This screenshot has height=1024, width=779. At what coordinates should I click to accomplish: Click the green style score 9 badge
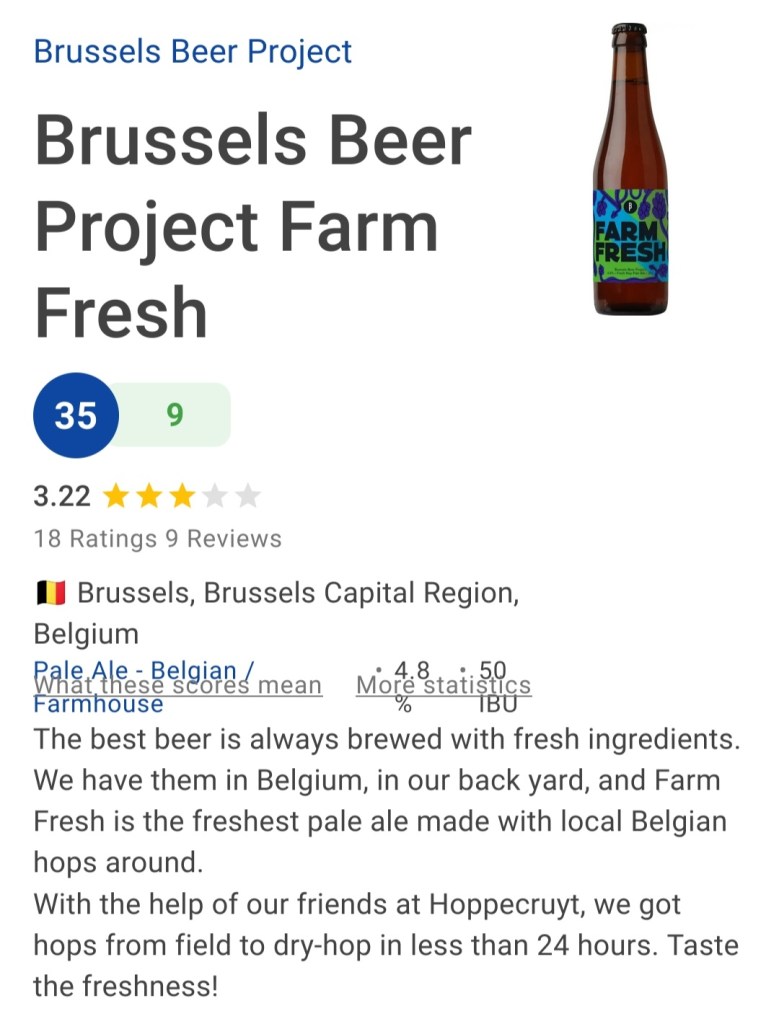click(175, 414)
